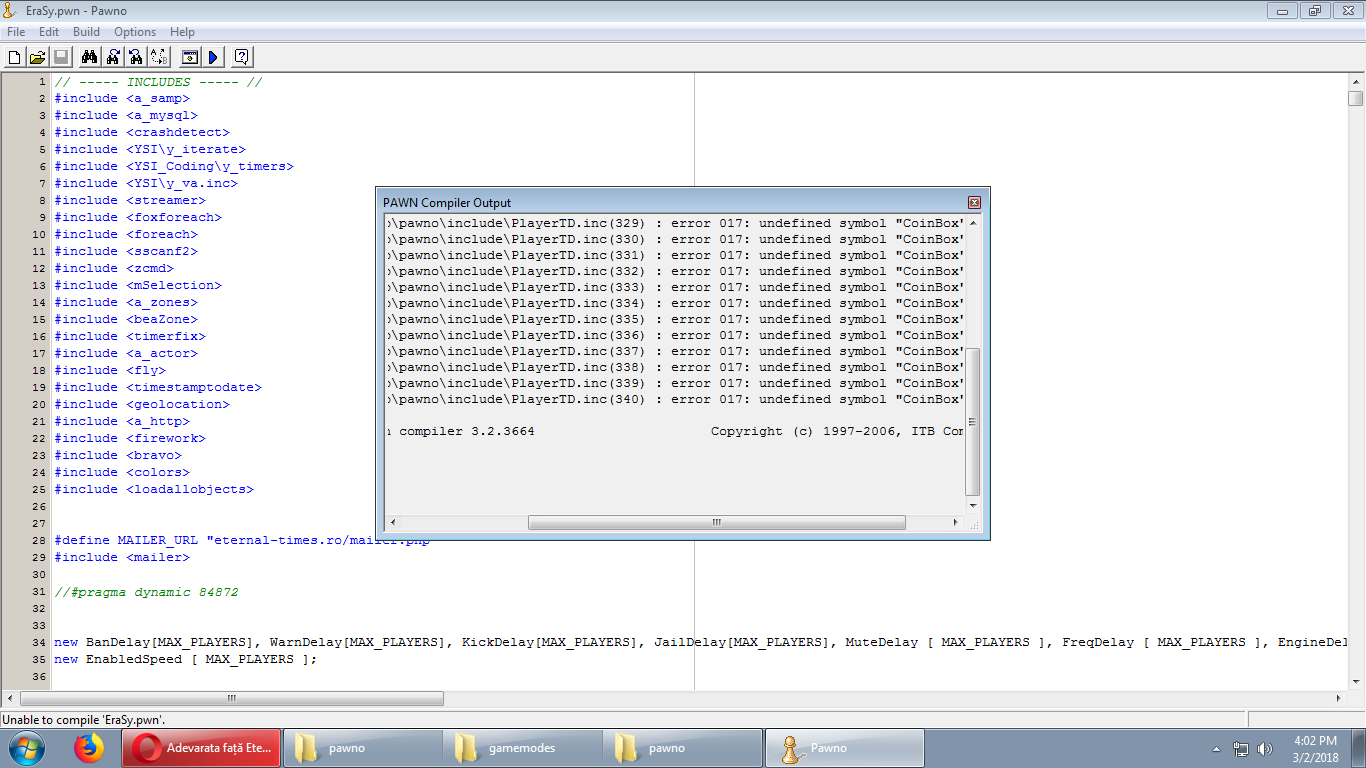The width and height of the screenshot is (1366, 768).
Task: Click the network tray icon
Action: coord(1241,748)
